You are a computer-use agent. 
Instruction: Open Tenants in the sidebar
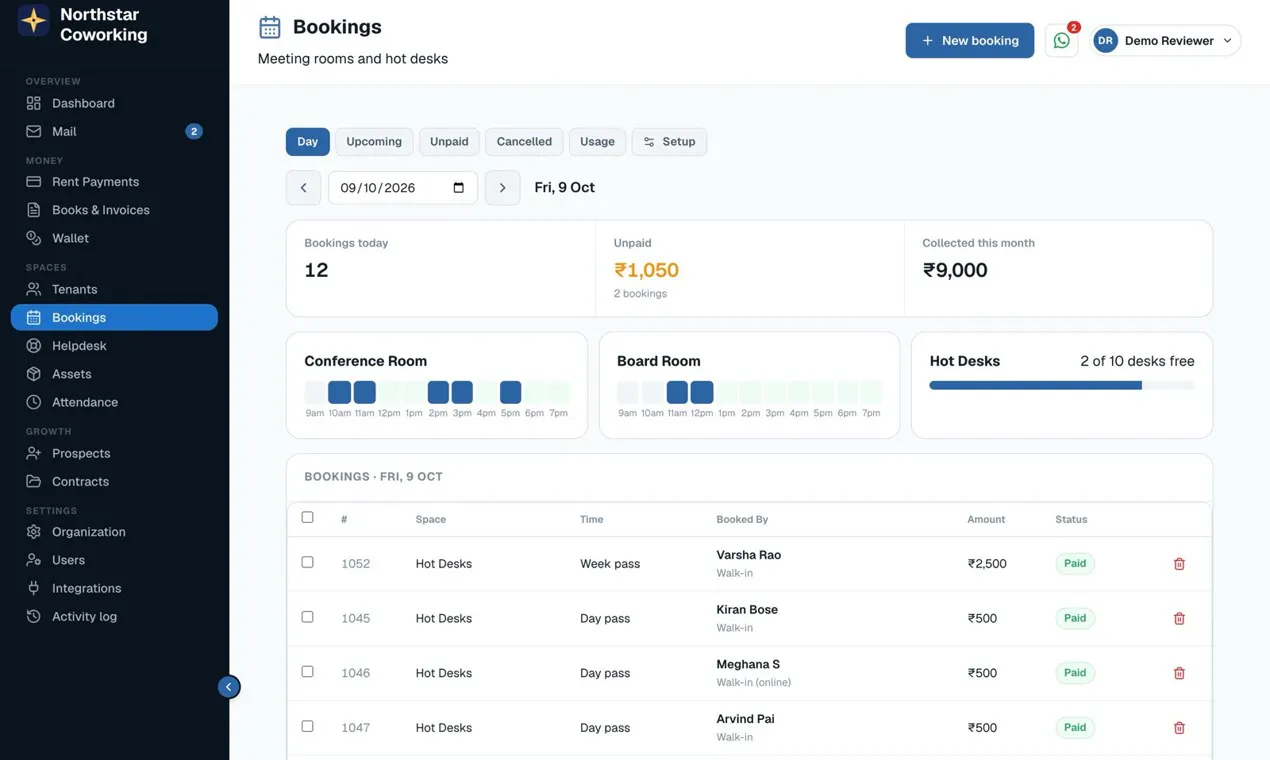(x=114, y=289)
